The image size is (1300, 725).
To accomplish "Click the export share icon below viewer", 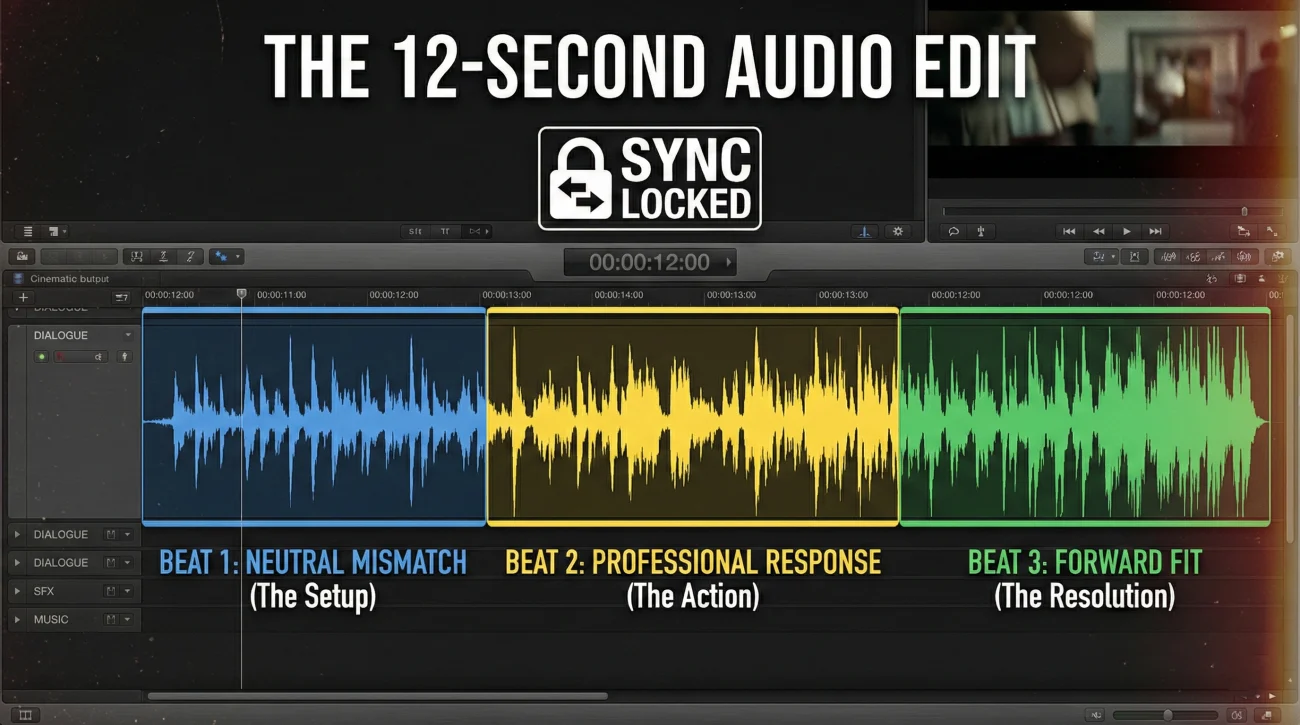I will click(x=1243, y=231).
